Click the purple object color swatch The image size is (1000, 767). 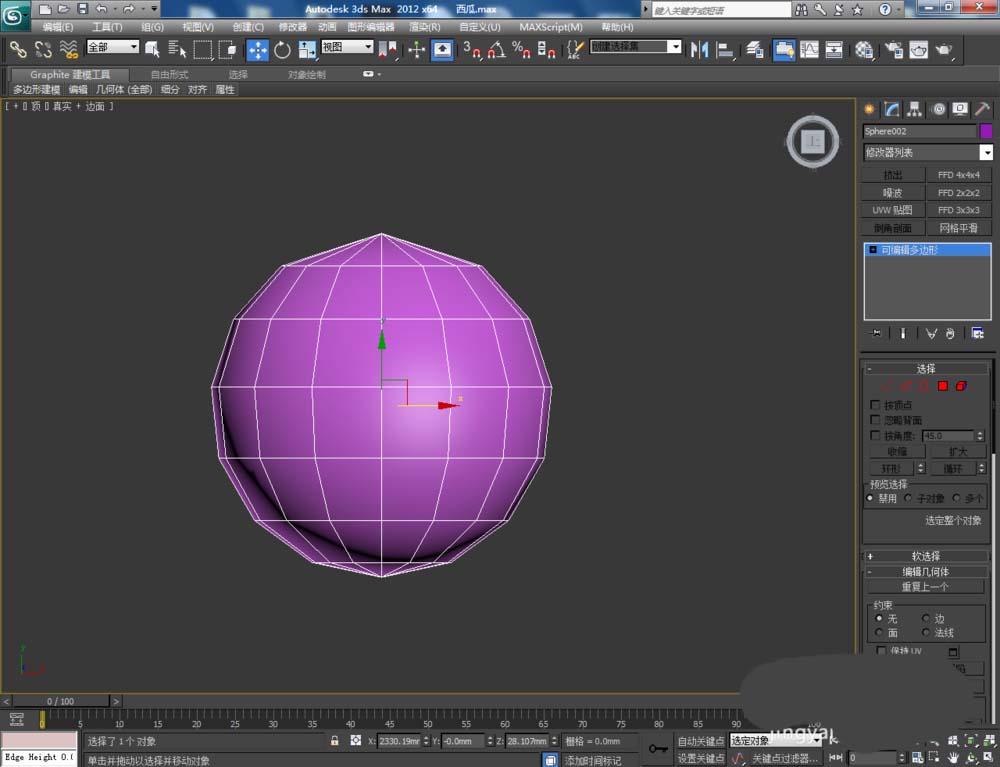986,131
